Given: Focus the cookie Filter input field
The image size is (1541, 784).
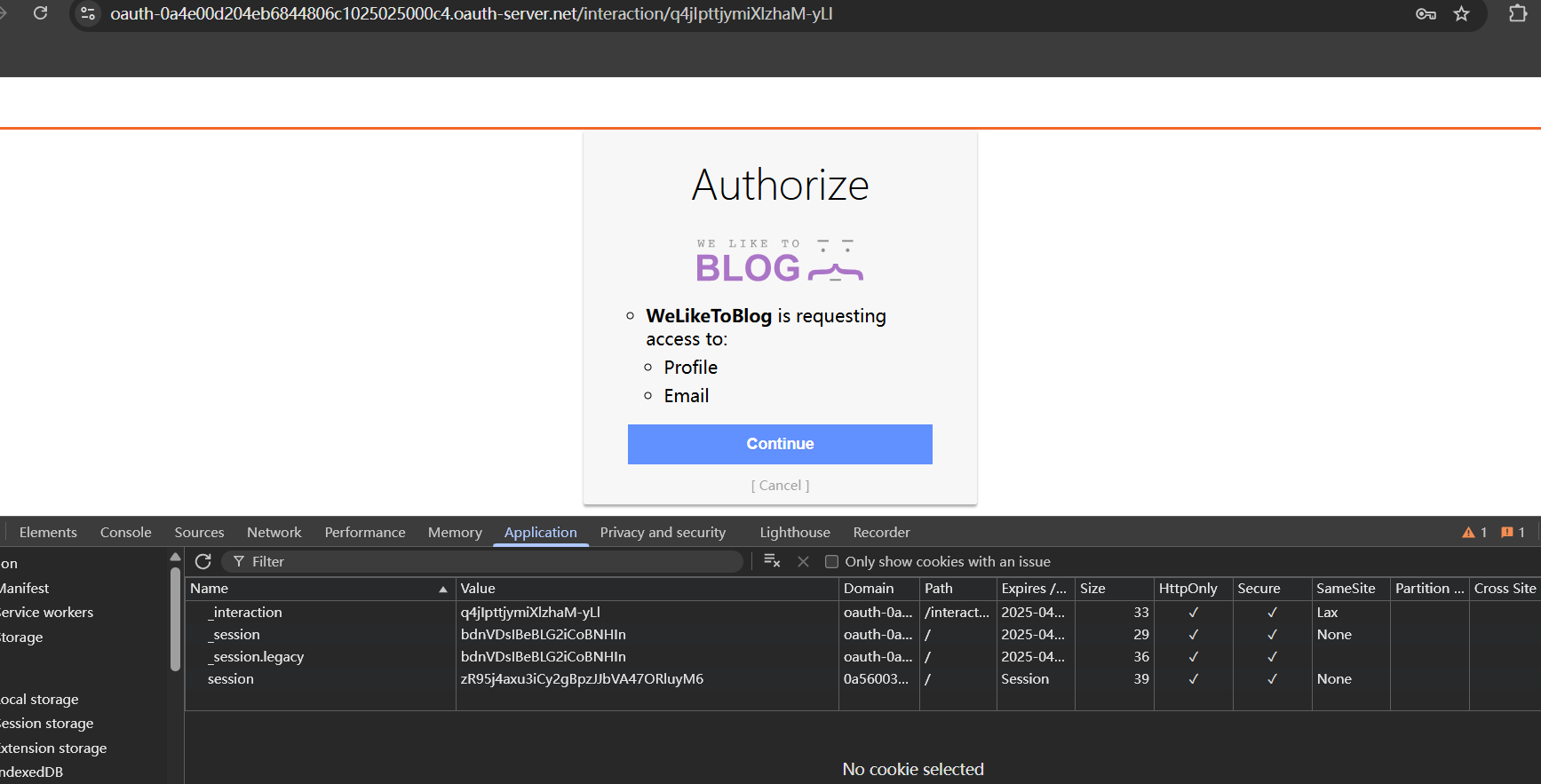Looking at the screenshot, I should [482, 561].
